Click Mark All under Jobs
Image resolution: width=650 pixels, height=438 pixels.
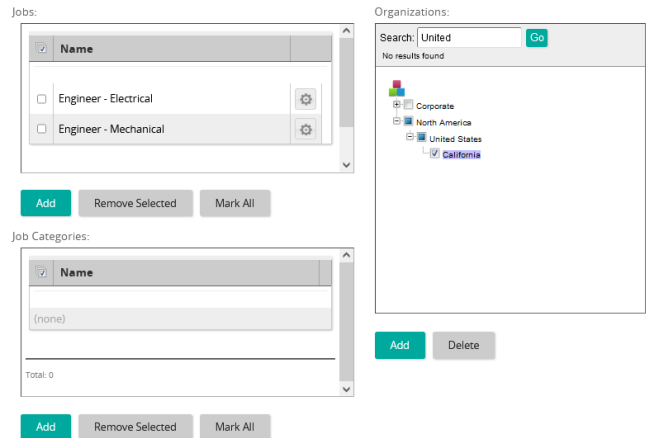[x=235, y=203]
